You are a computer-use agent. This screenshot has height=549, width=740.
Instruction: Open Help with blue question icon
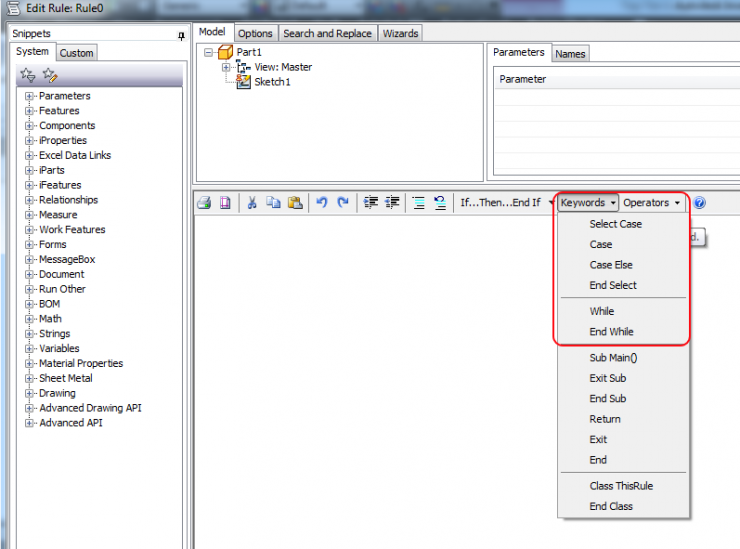(x=699, y=203)
